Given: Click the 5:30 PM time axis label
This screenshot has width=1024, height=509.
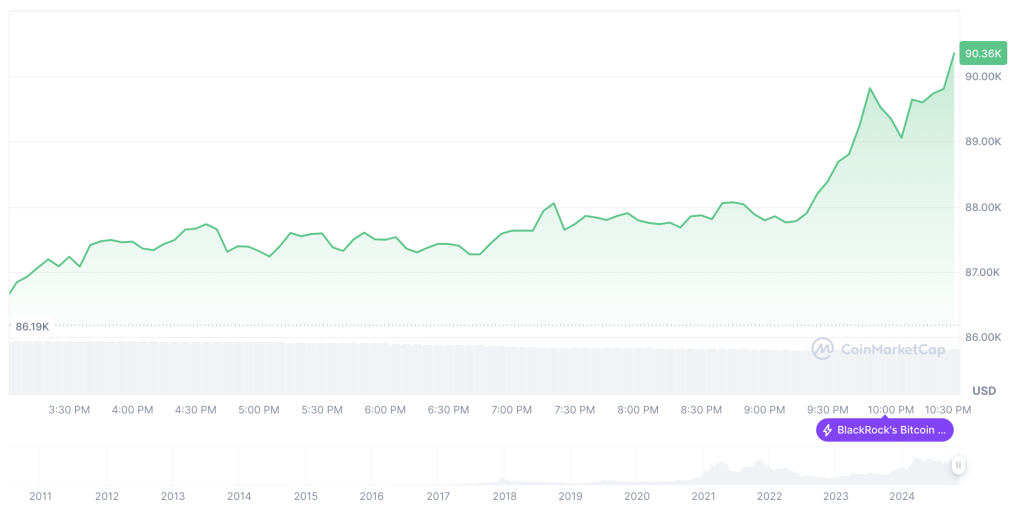Looking at the screenshot, I should click(322, 410).
